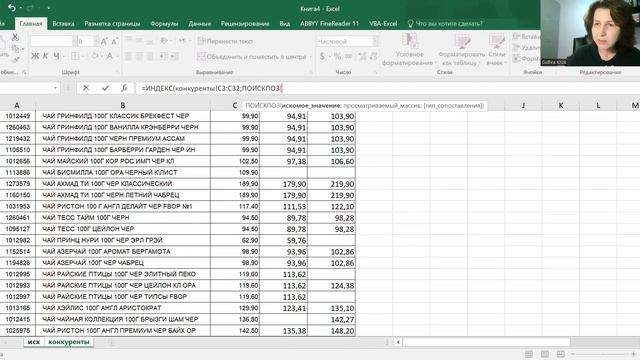Open 'Форматировать как таблицу' gallery
The image size is (640, 360).
[461, 50]
